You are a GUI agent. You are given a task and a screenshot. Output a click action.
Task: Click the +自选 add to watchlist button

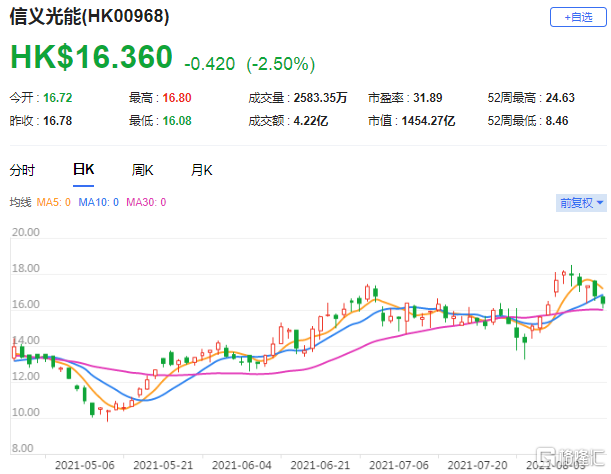point(578,17)
